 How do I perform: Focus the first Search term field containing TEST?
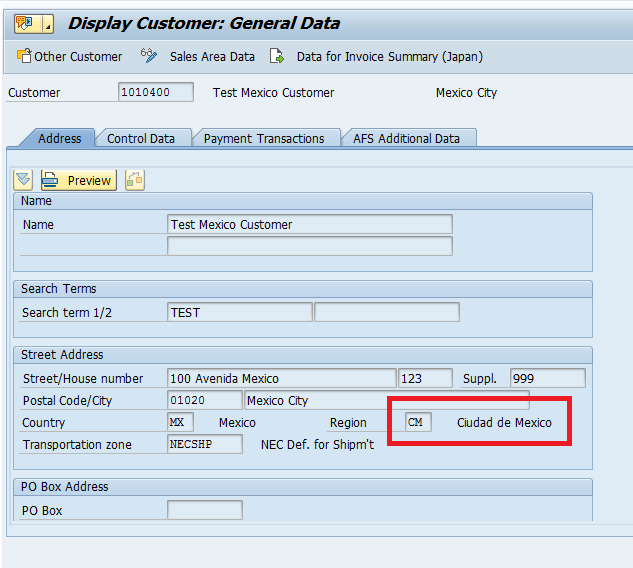240,313
